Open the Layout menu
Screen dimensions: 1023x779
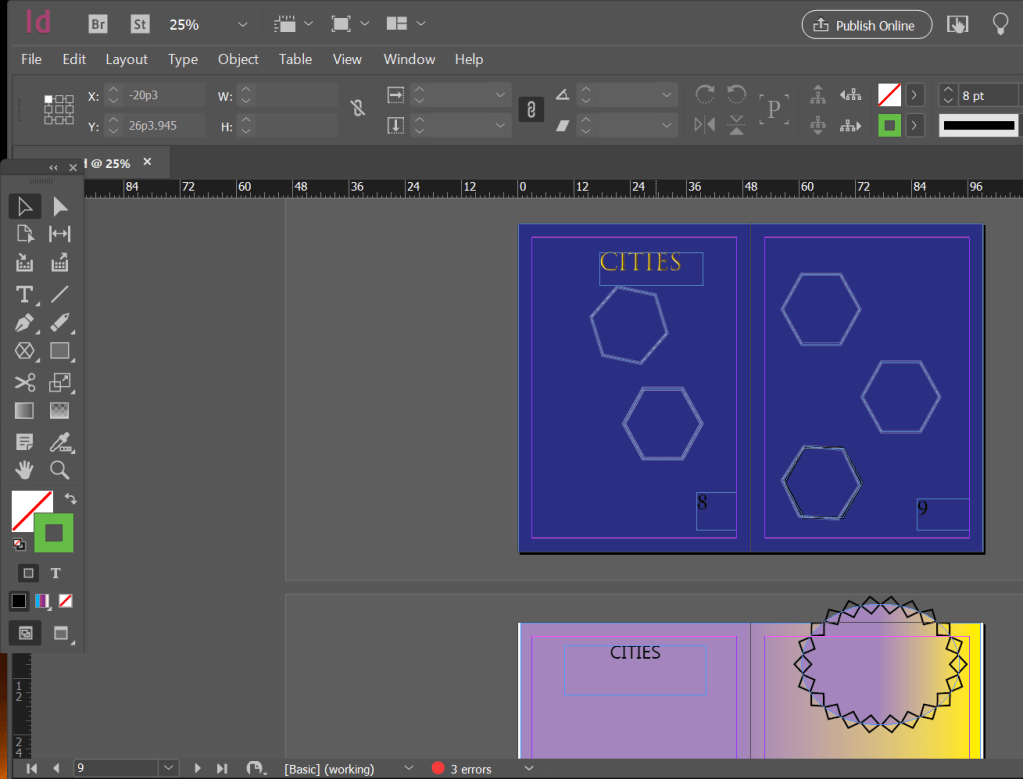click(126, 59)
